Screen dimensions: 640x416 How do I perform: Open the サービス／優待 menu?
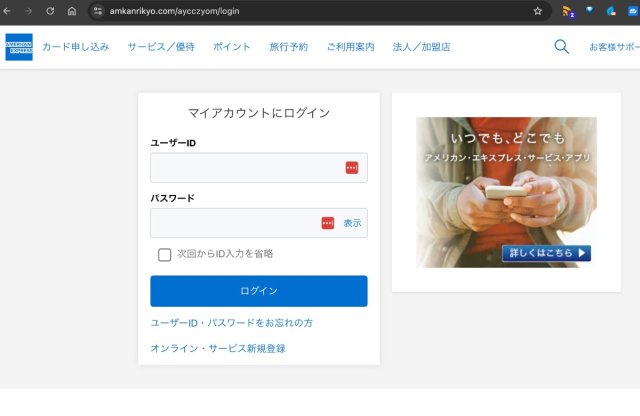coord(161,47)
